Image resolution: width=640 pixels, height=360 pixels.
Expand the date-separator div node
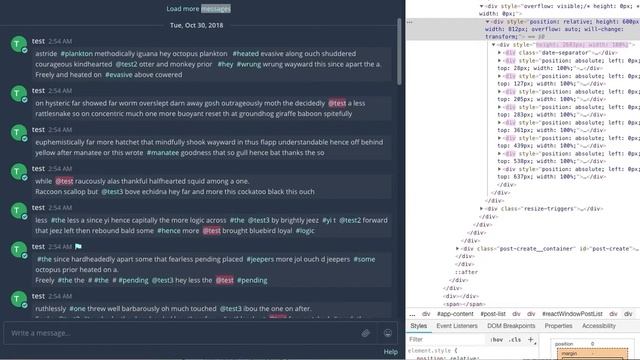click(x=499, y=53)
